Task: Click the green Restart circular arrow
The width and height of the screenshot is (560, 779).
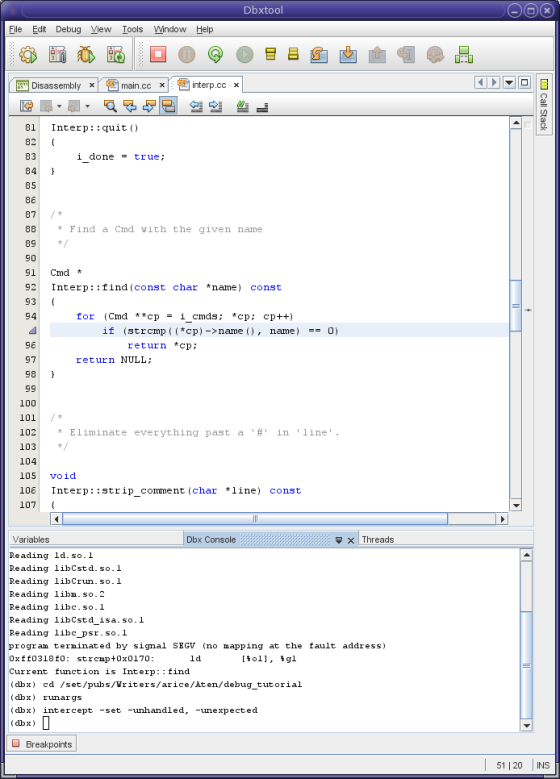Action: [x=216, y=54]
